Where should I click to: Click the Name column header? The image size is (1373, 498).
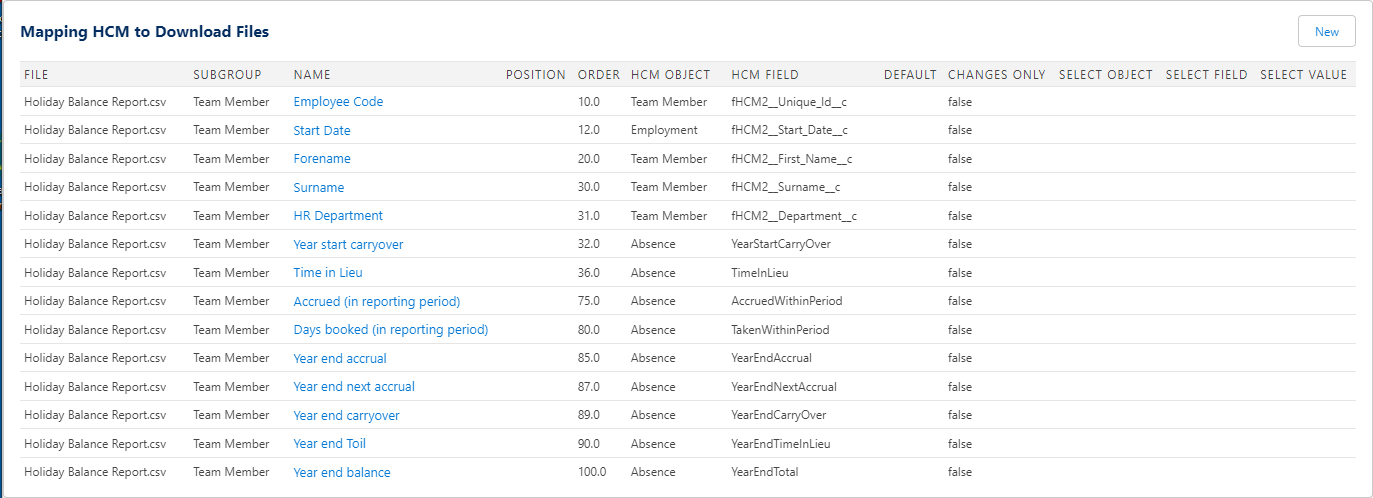(x=312, y=75)
